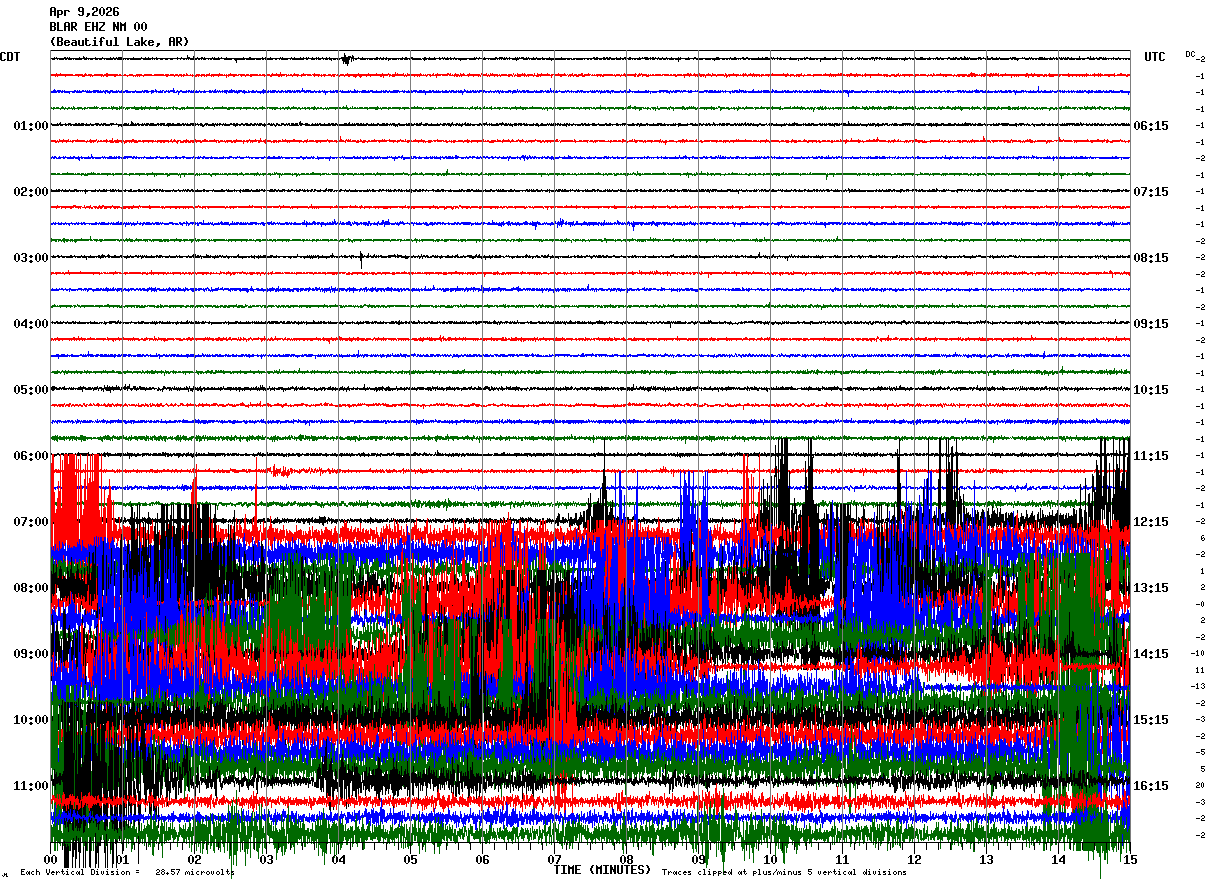Click the '11:00' CDT time label
The height and width of the screenshot is (886, 1210).
31,786
